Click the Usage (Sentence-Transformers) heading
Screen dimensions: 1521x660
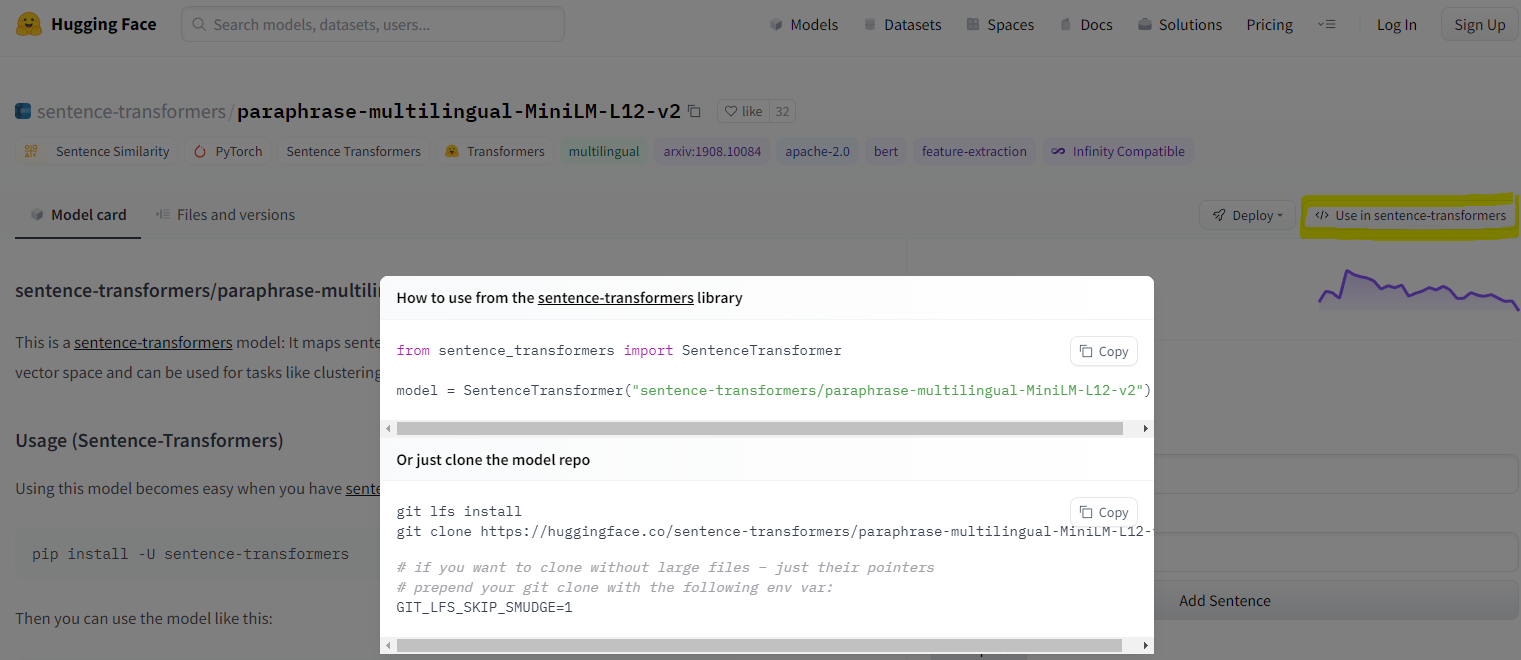[149, 440]
